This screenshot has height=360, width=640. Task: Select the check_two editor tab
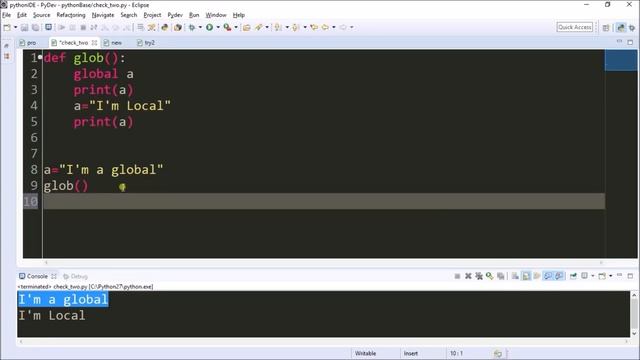pyautogui.click(x=73, y=42)
